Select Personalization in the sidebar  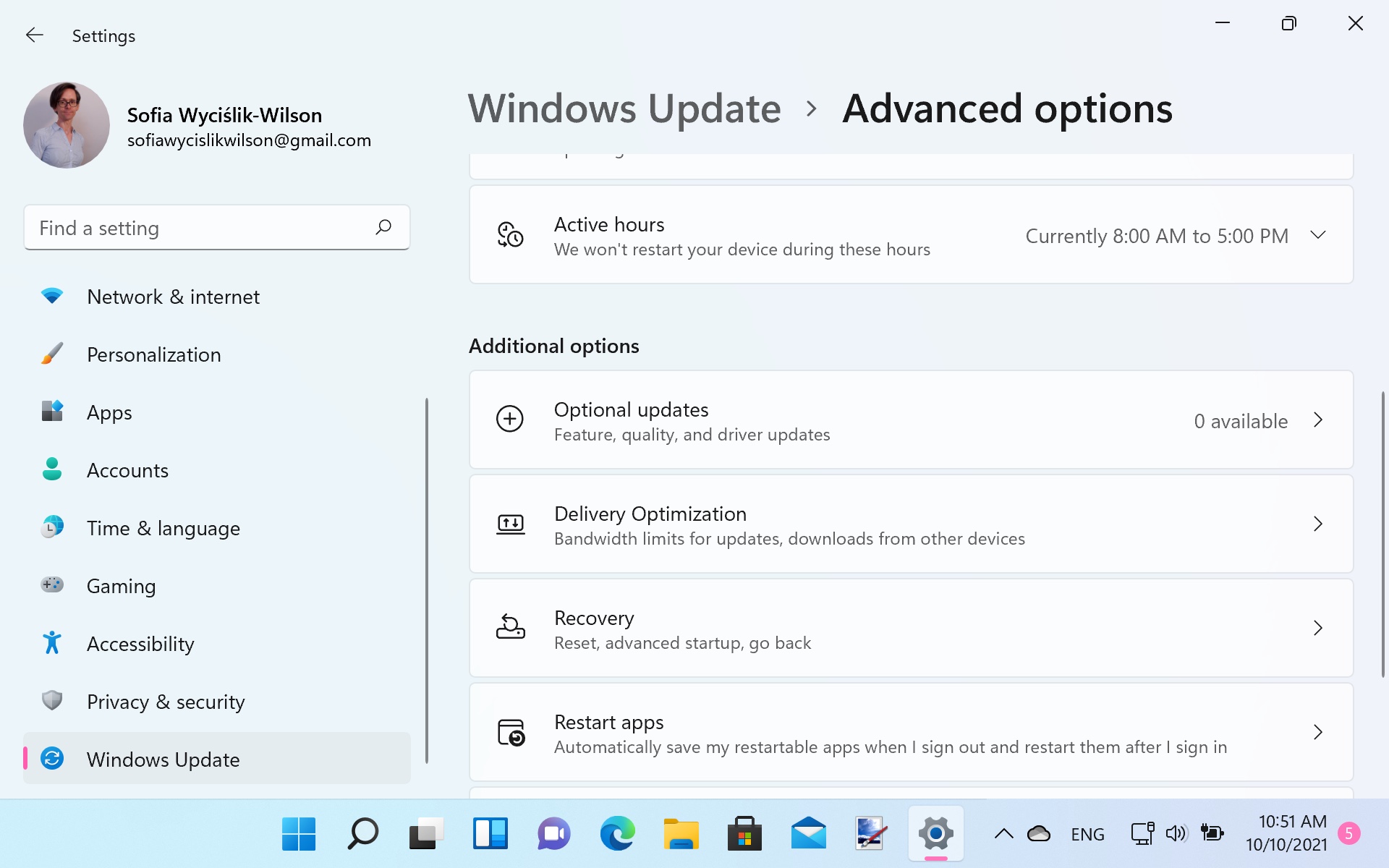pyautogui.click(x=217, y=354)
